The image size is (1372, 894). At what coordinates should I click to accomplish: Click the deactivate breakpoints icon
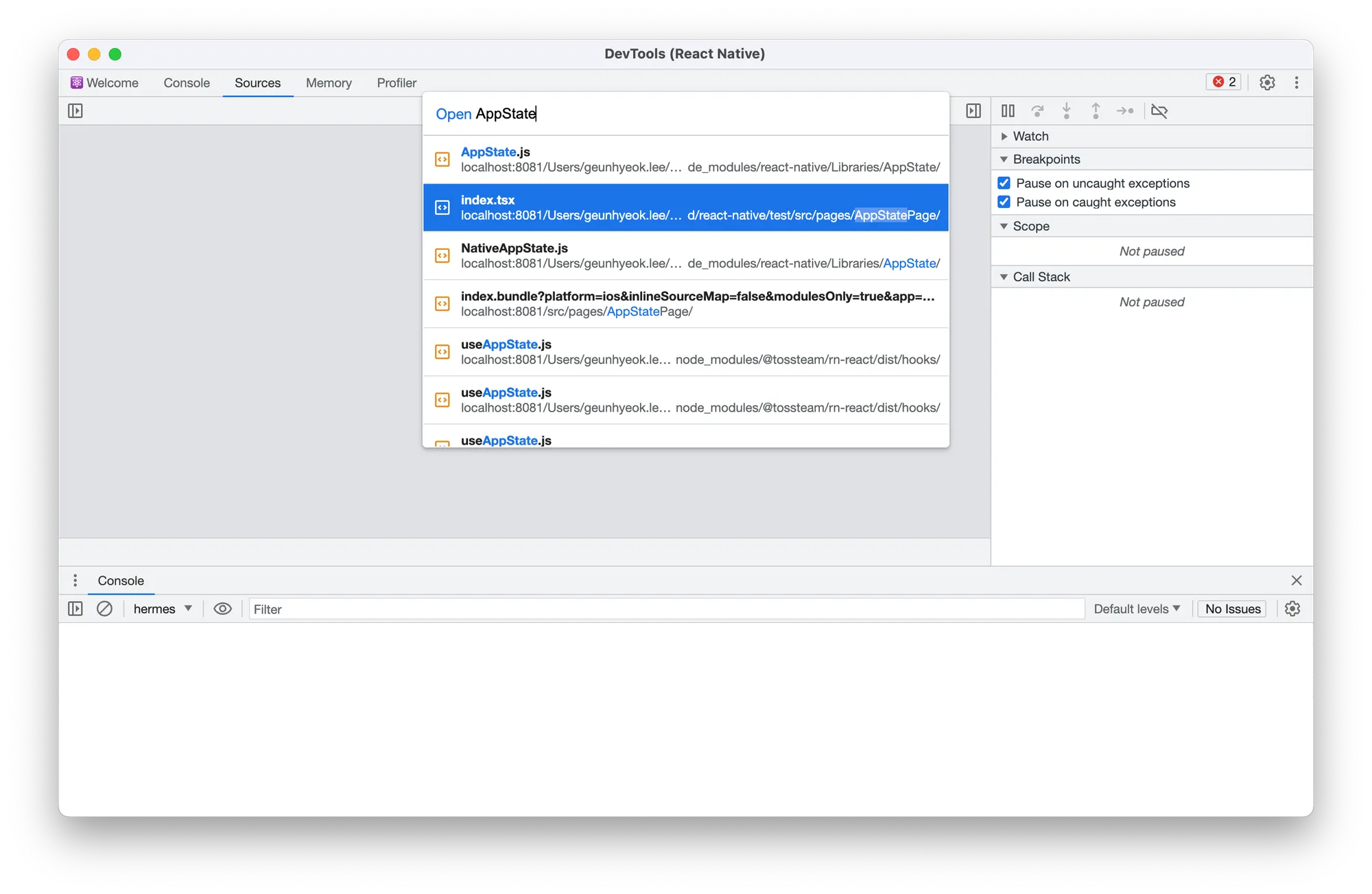point(1159,110)
